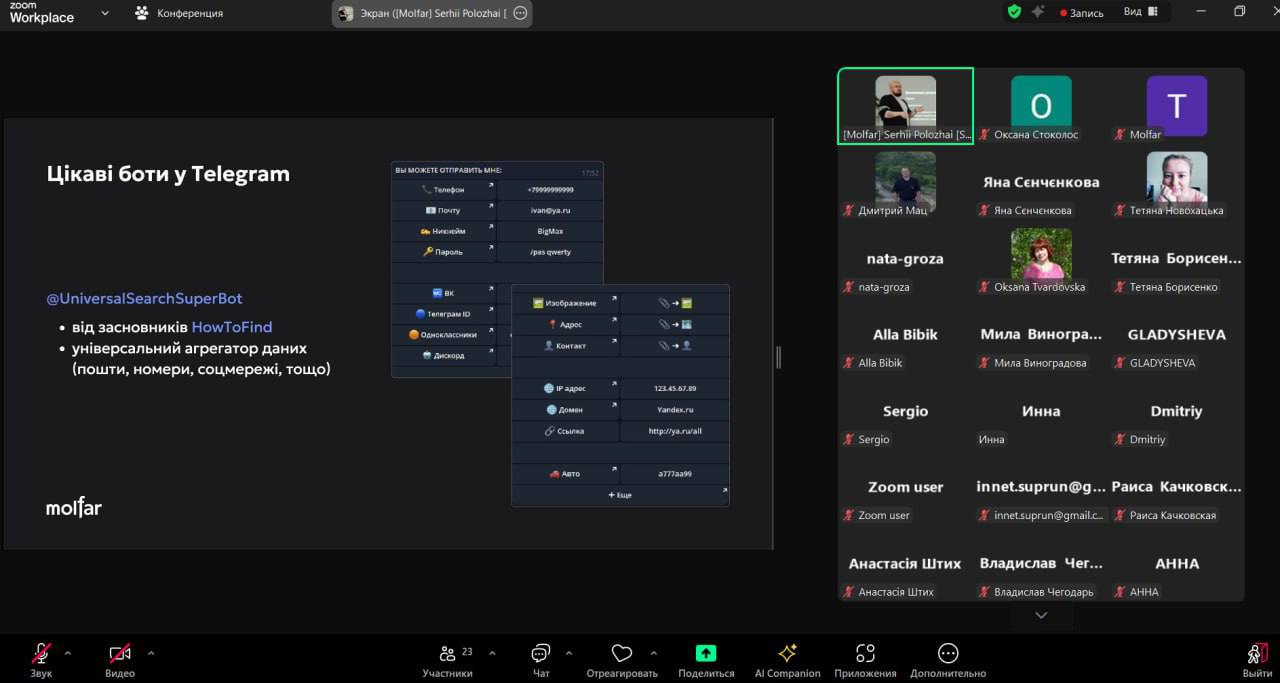This screenshot has width=1280, height=683.
Task: Open the Дополнительно more options menu
Action: click(x=948, y=659)
